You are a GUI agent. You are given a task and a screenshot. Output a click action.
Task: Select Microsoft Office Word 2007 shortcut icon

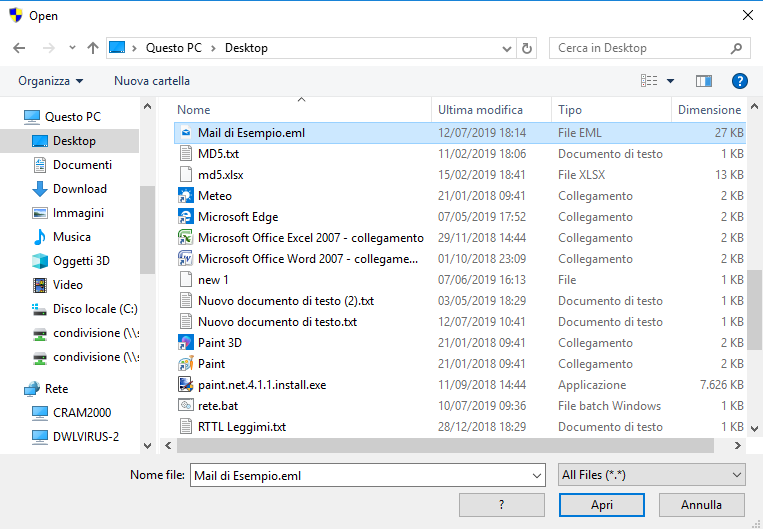click(x=185, y=258)
